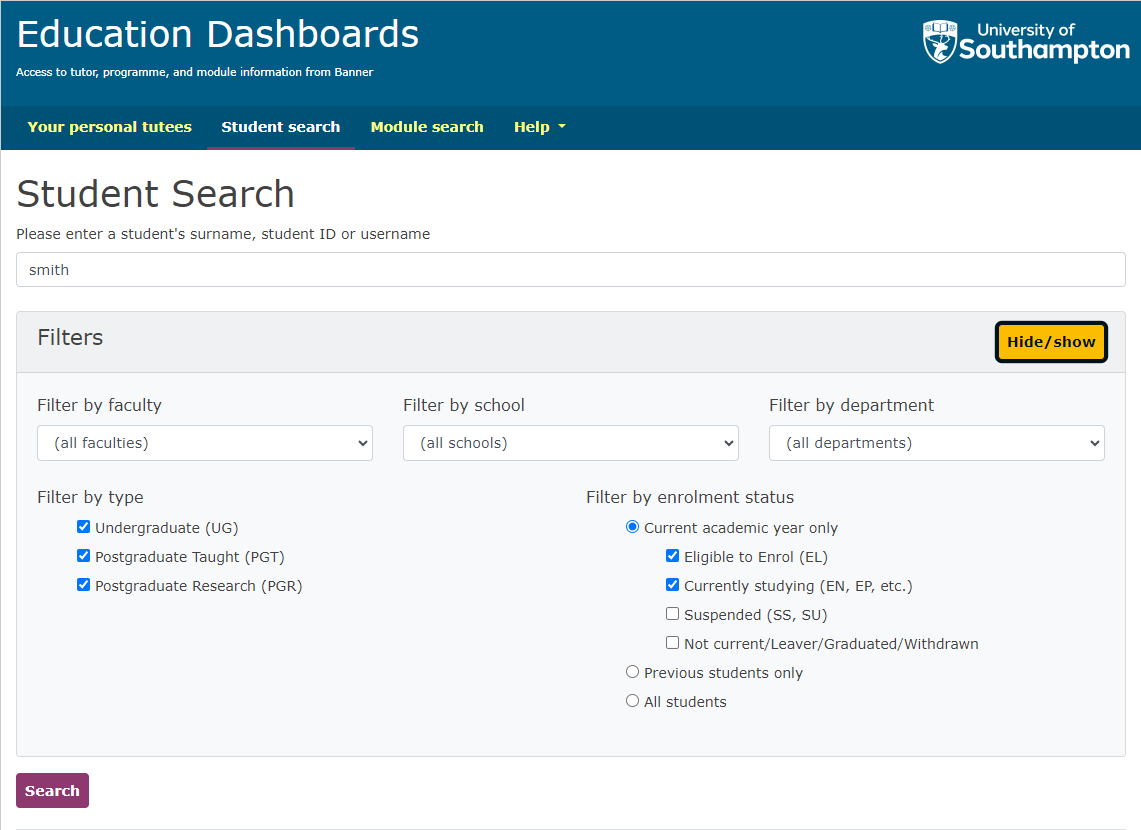Viewport: 1141px width, 830px height.
Task: Open the faculty filter dropdown
Action: coord(204,442)
